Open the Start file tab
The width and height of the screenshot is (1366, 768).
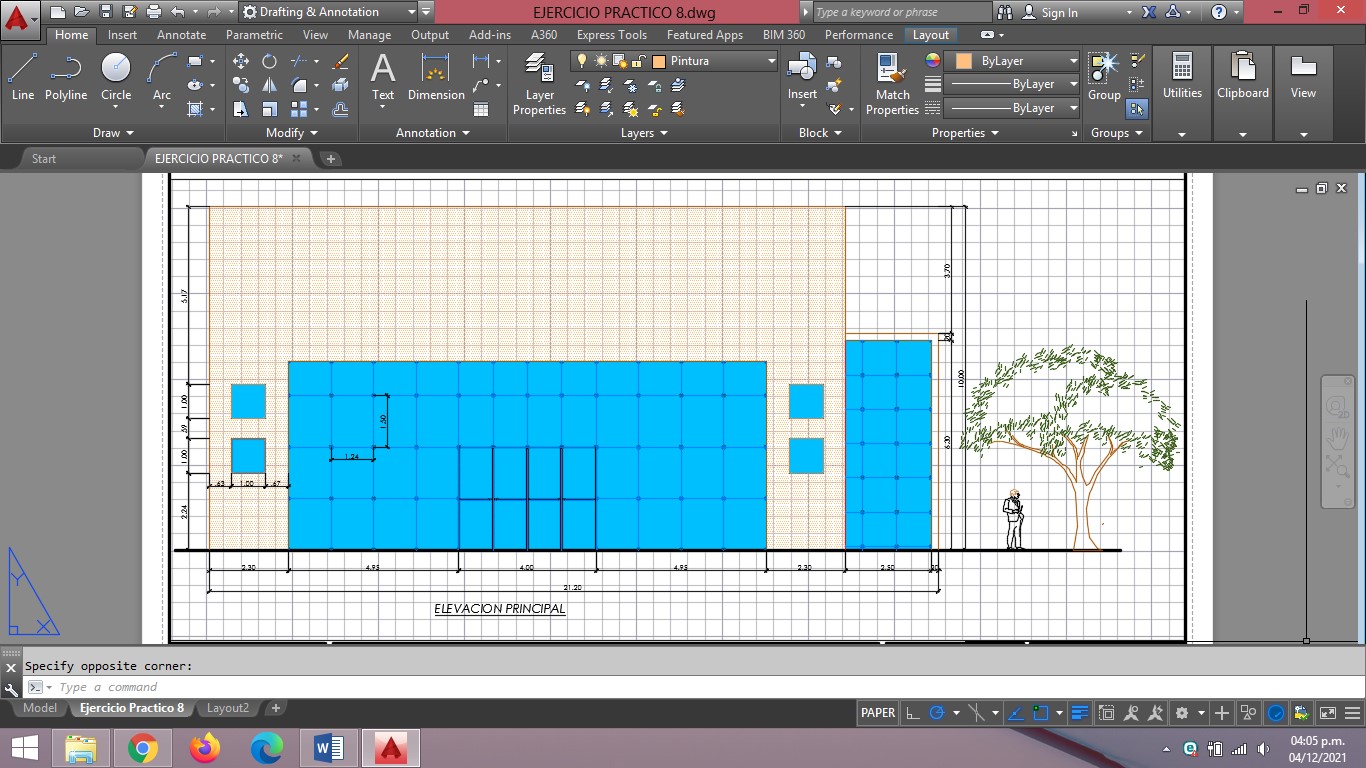(x=44, y=159)
